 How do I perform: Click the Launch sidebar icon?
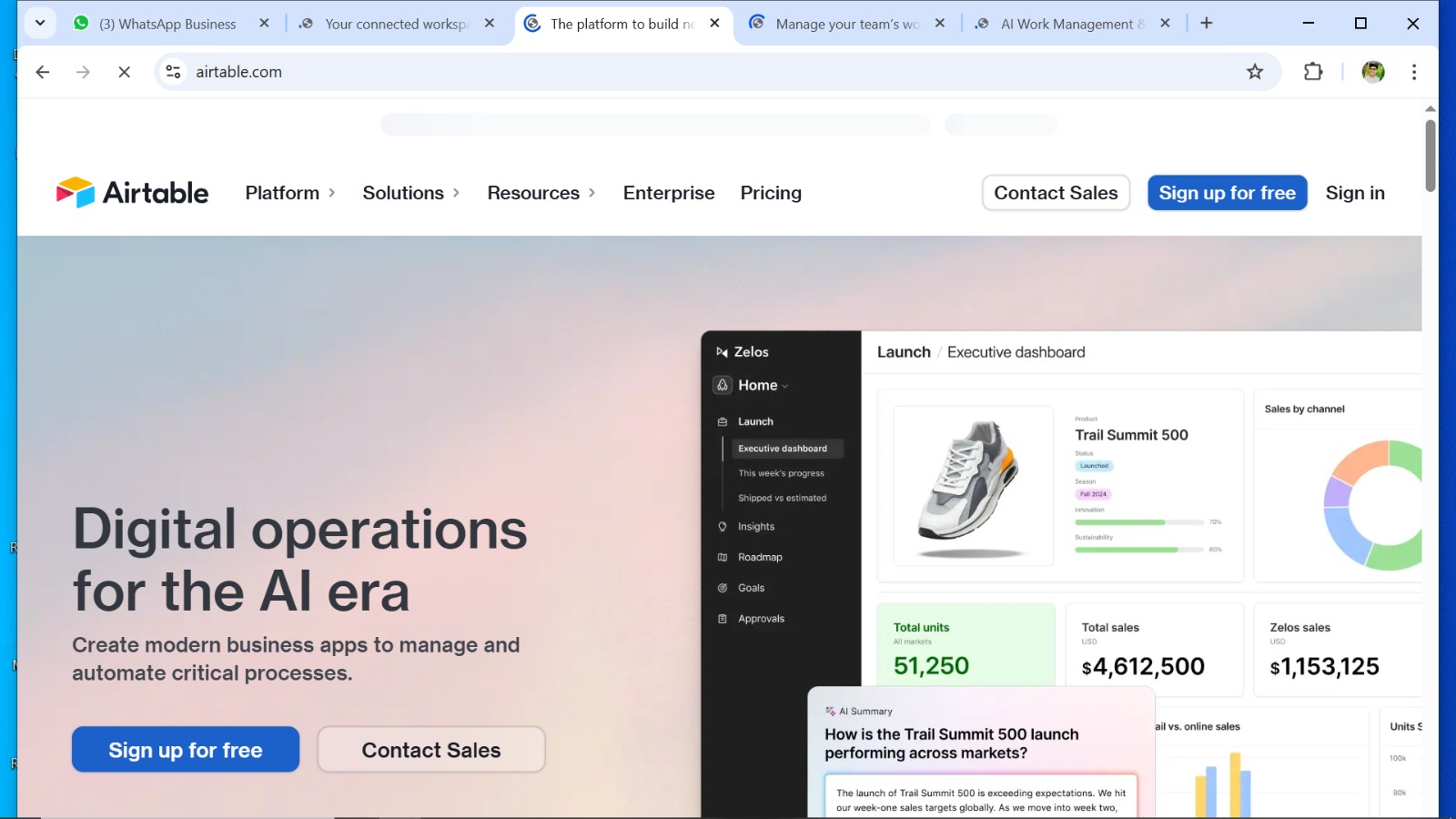click(x=723, y=422)
